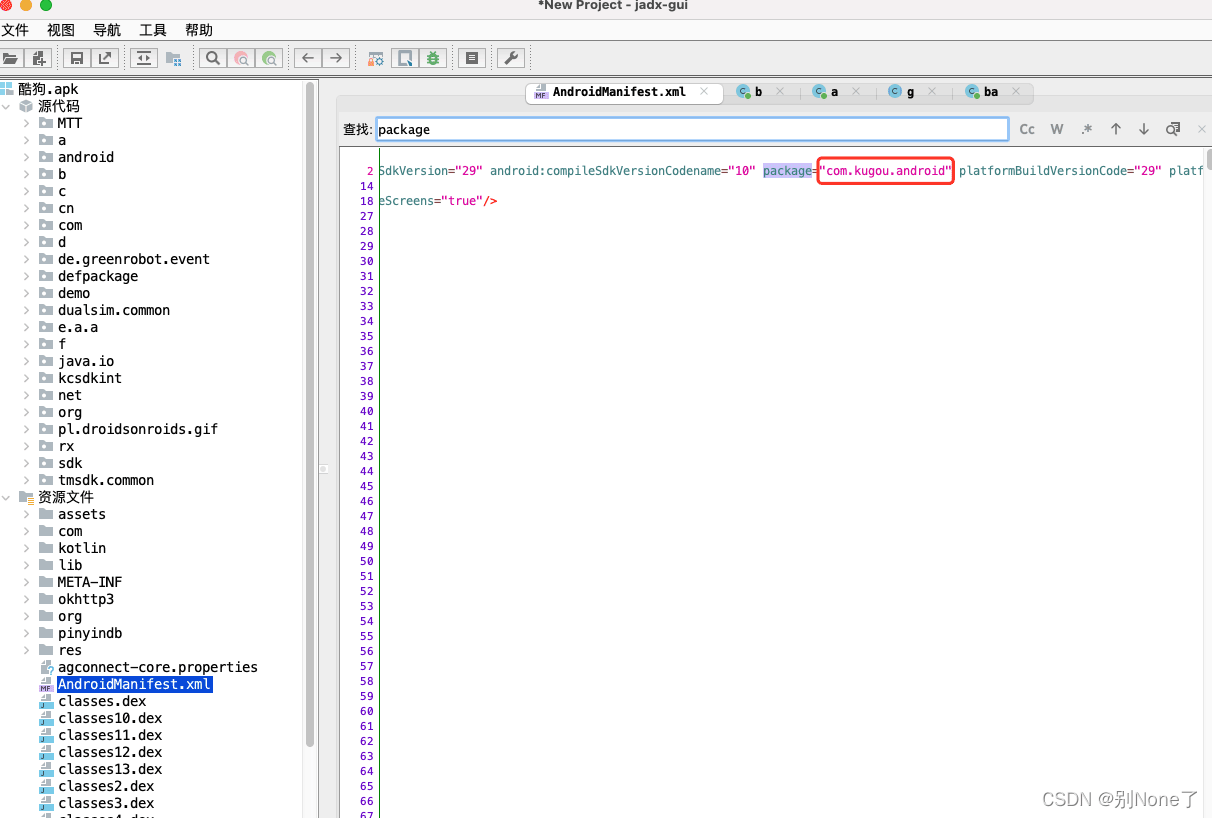Expand the android package tree node
Image resolution: width=1212 pixels, height=818 pixels.
point(27,157)
